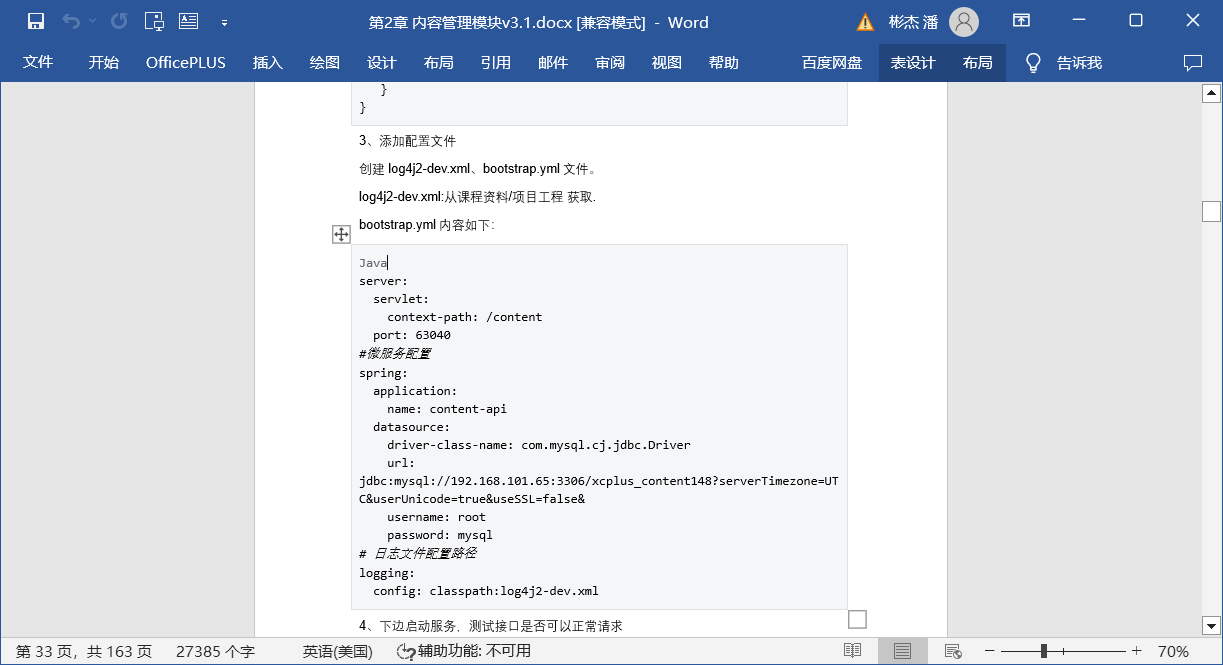Switch to the 插入 tab
This screenshot has width=1223, height=665.
[x=268, y=62]
